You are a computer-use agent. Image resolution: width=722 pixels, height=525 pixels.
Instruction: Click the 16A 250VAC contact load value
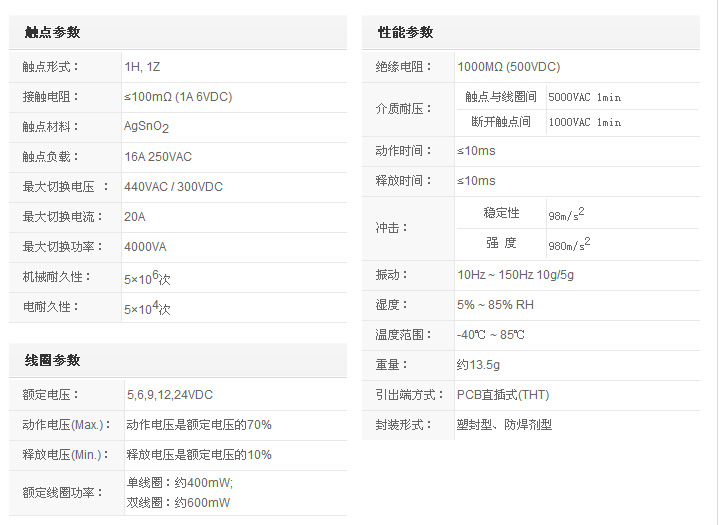coord(158,157)
